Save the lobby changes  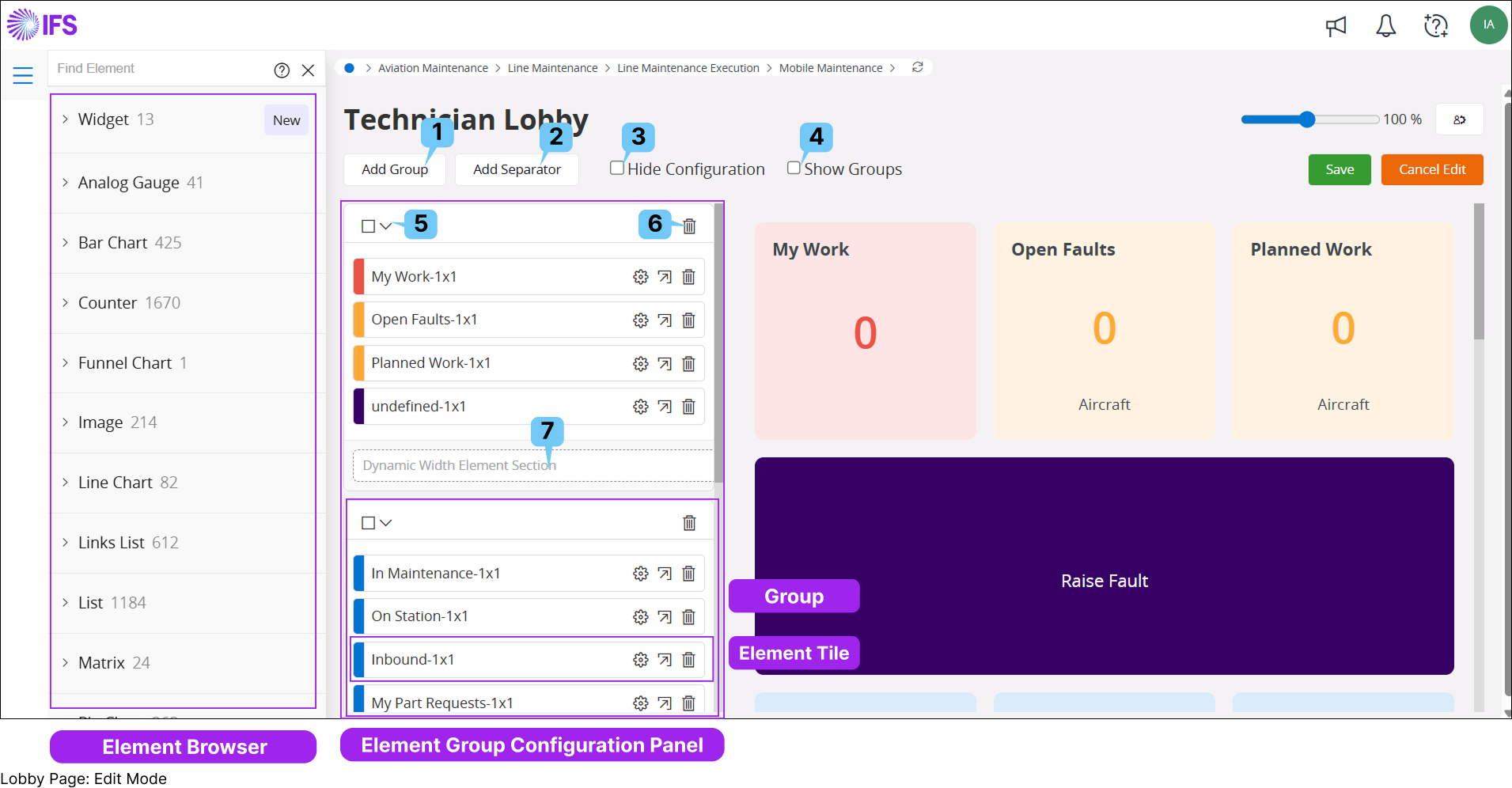(1340, 169)
